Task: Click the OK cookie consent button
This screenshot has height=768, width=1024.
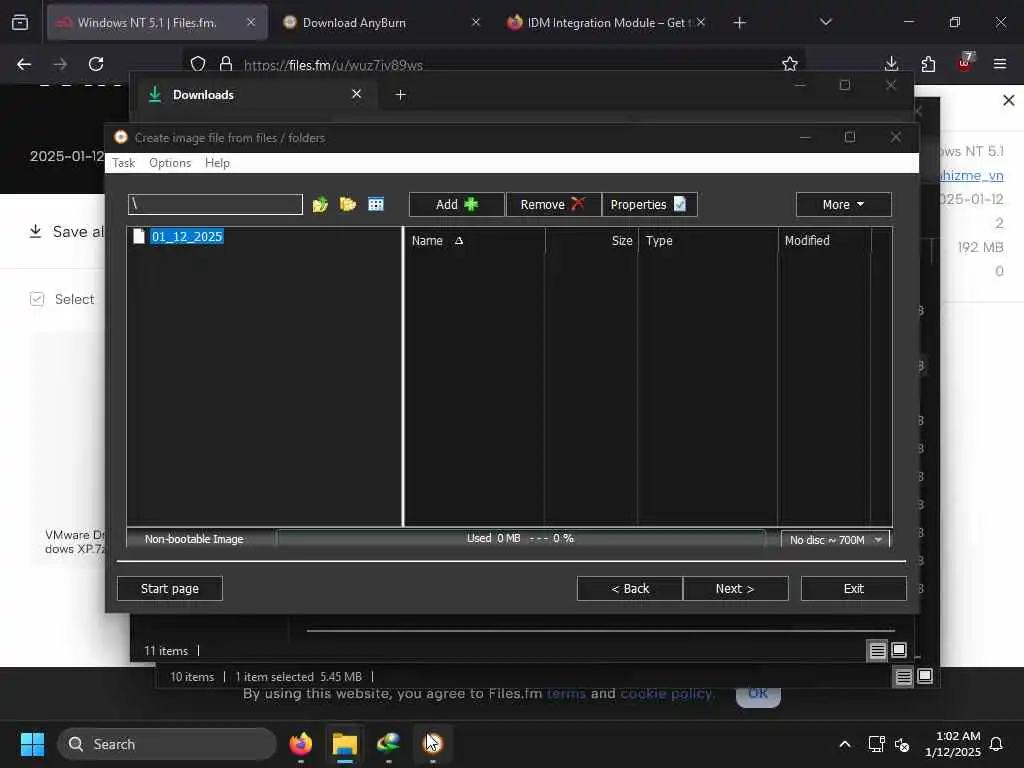Action: (x=758, y=695)
